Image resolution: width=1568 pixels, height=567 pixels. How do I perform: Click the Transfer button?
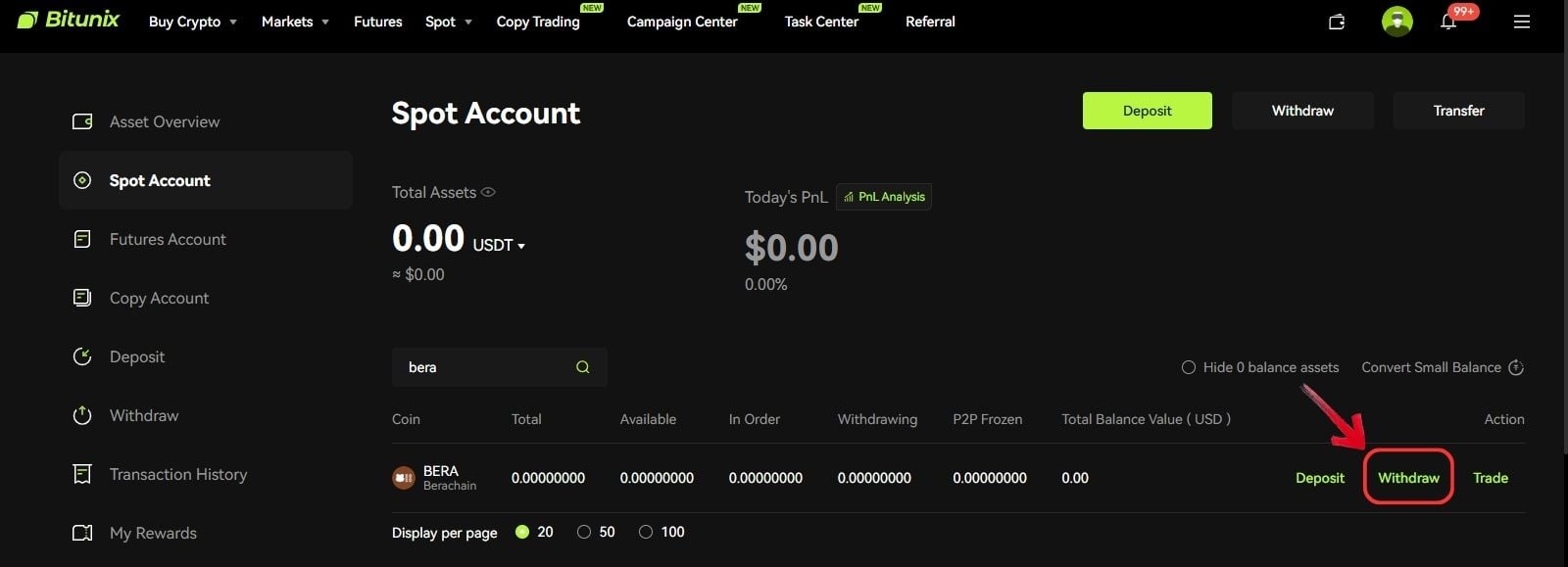point(1458,111)
